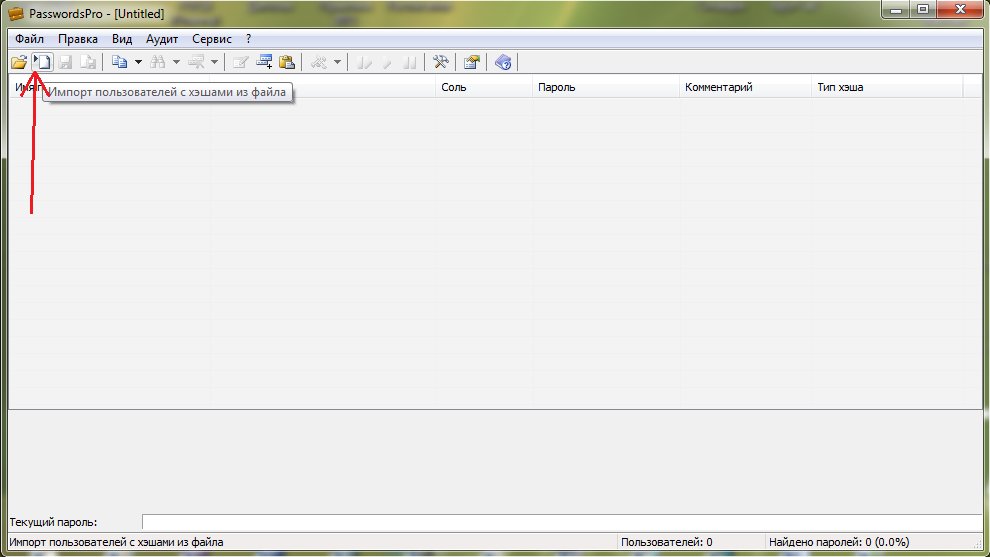Click the help icon at the toolbar end
This screenshot has width=990, height=557.
(503, 62)
